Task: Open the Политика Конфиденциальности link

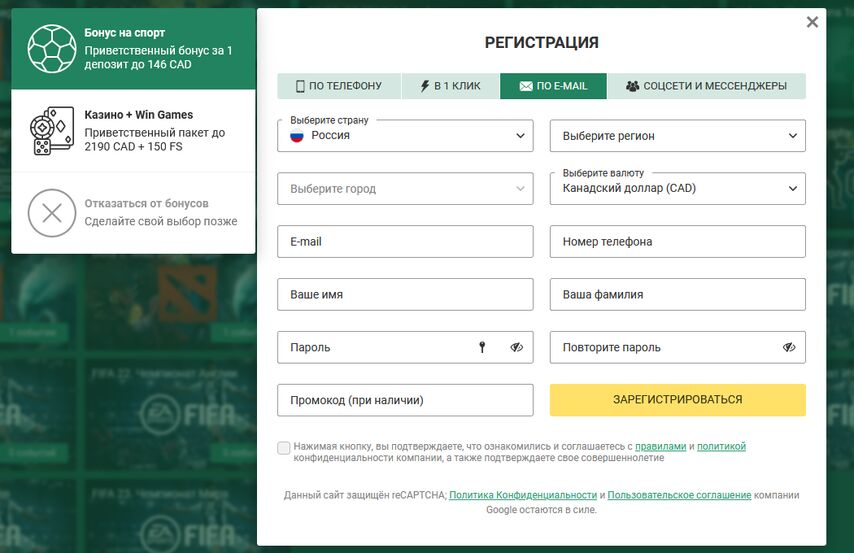Action: [x=523, y=495]
